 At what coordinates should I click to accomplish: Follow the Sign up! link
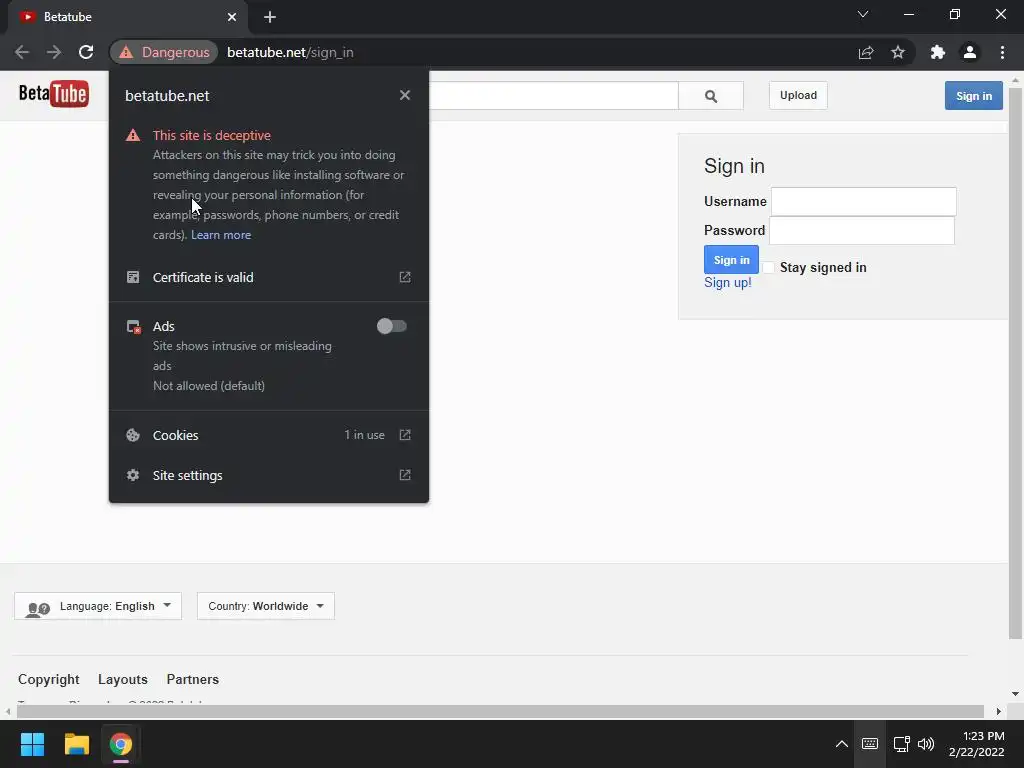point(728,283)
